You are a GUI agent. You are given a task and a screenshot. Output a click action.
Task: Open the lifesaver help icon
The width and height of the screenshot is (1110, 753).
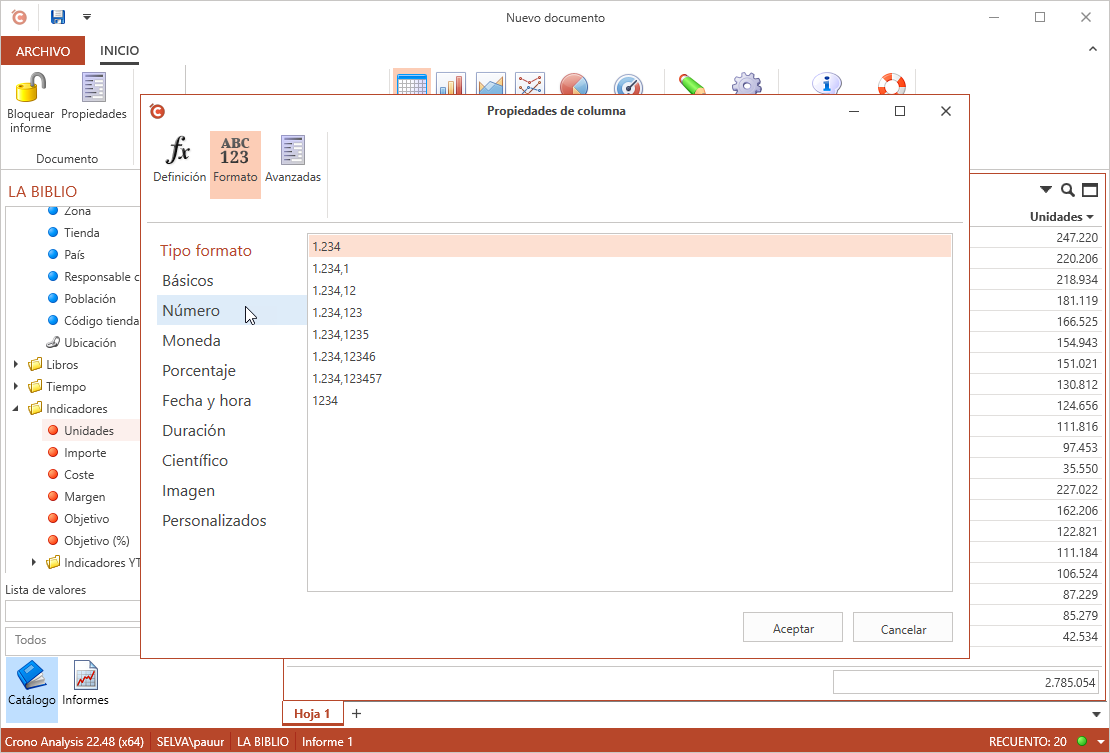coord(892,85)
